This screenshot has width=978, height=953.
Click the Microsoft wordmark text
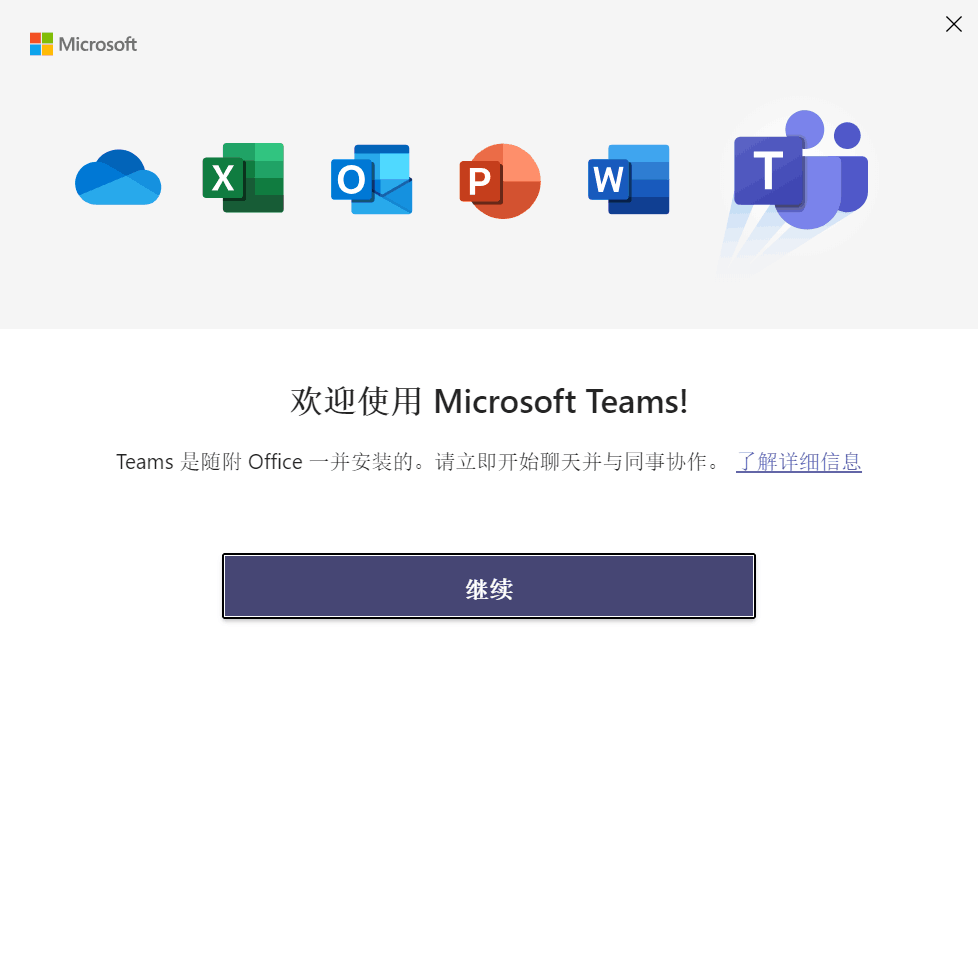[98, 44]
